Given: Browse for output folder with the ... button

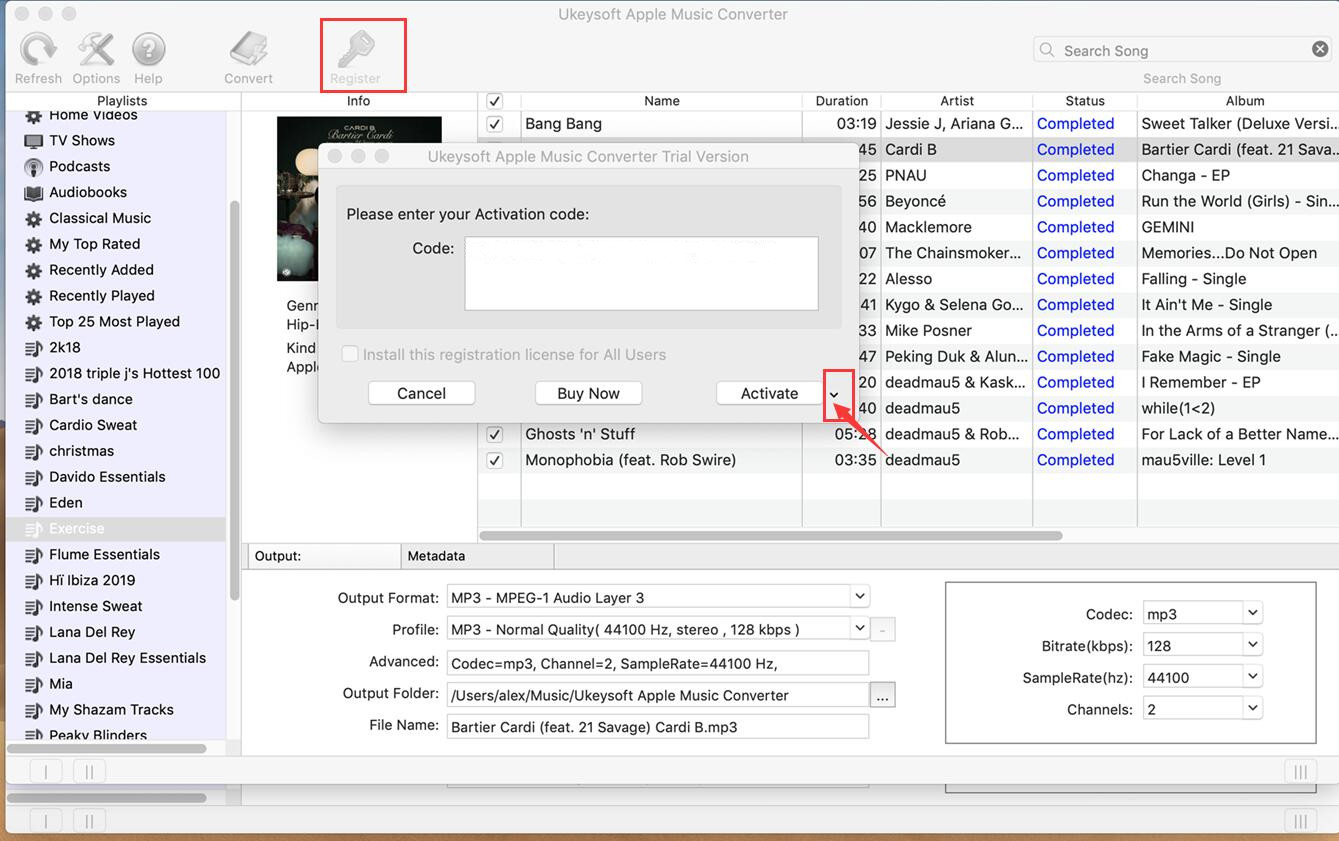Looking at the screenshot, I should tap(882, 695).
